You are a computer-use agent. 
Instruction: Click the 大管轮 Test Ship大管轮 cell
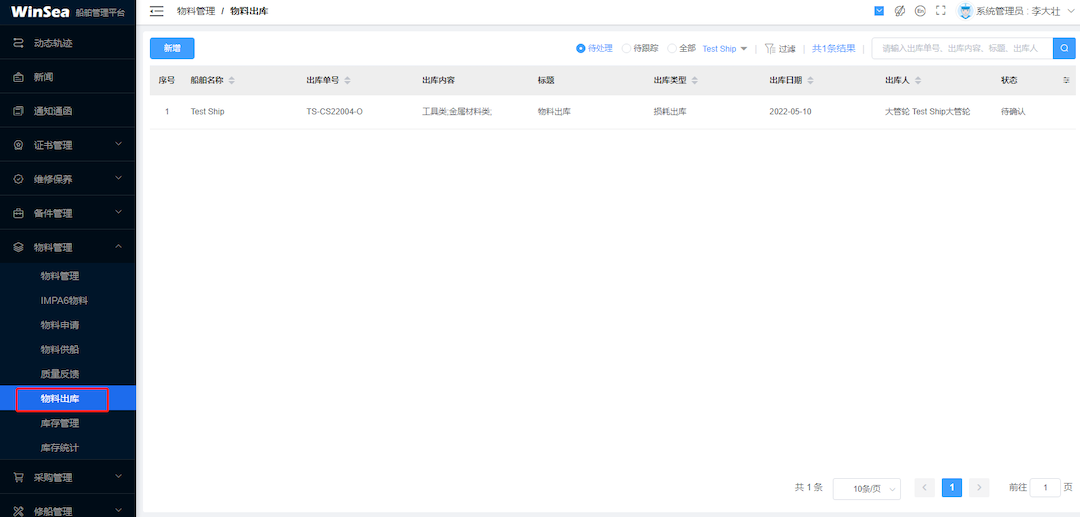[x=928, y=112]
